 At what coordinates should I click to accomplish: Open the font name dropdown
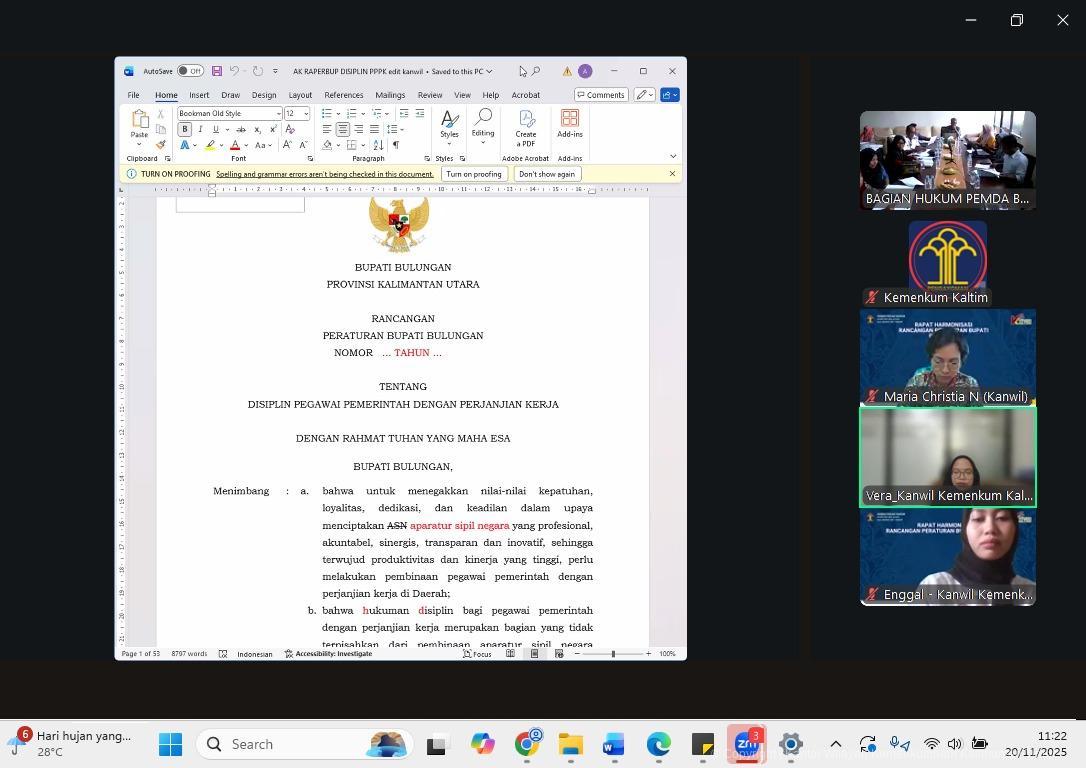[278, 114]
